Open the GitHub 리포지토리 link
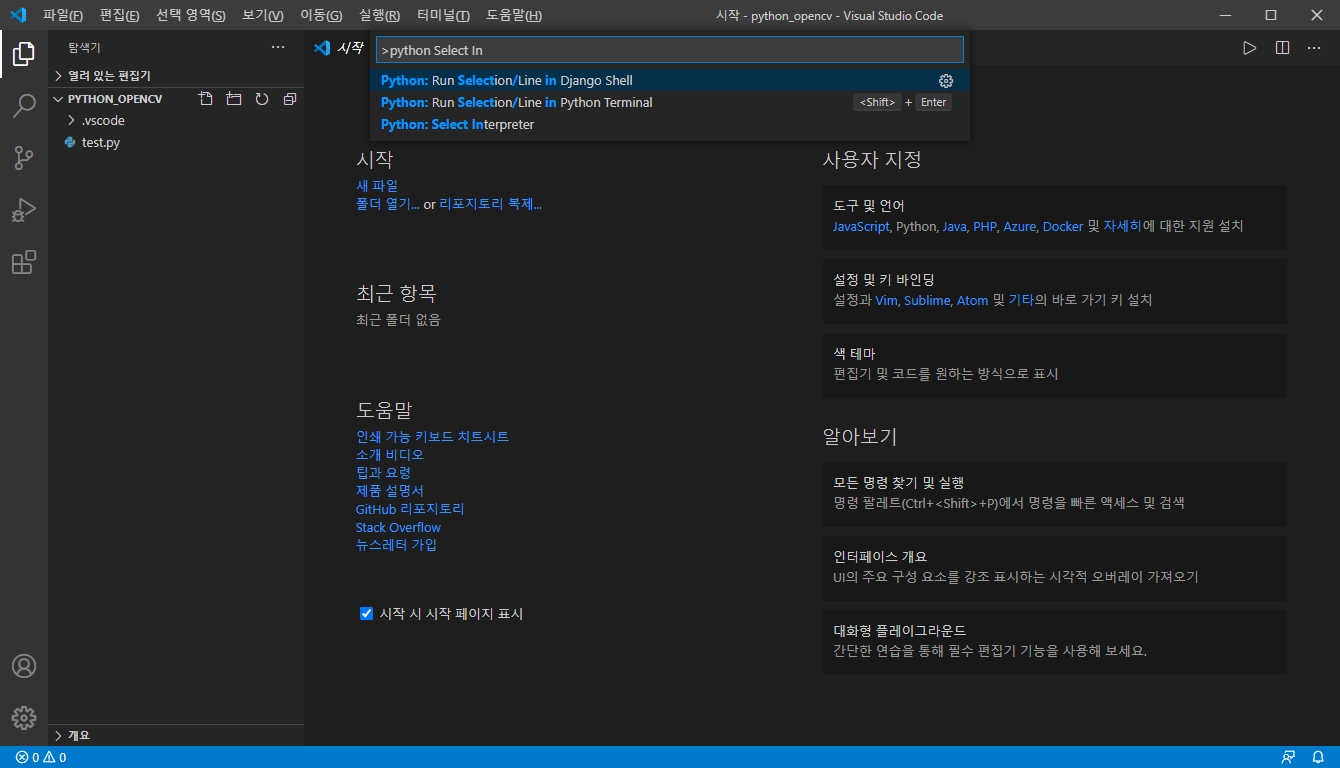This screenshot has width=1340, height=768. (410, 509)
